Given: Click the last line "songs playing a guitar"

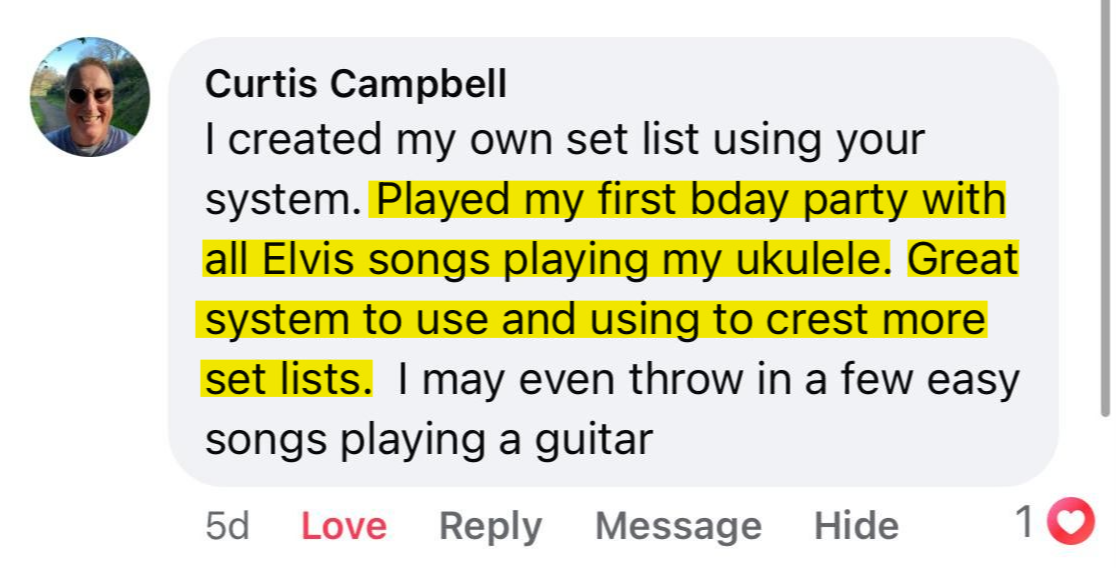Looking at the screenshot, I should pos(428,440).
